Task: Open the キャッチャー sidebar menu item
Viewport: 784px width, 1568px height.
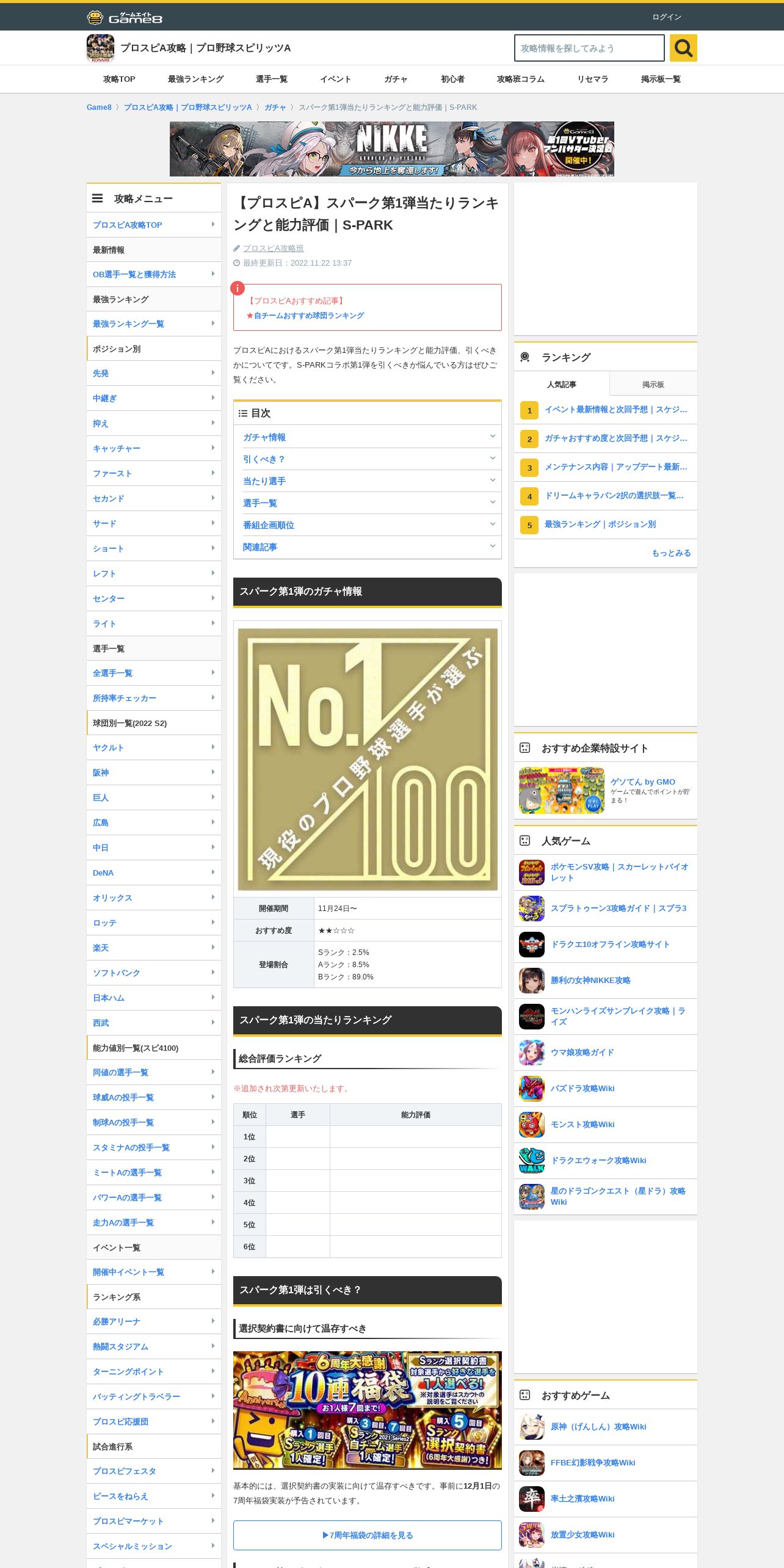Action: (154, 448)
